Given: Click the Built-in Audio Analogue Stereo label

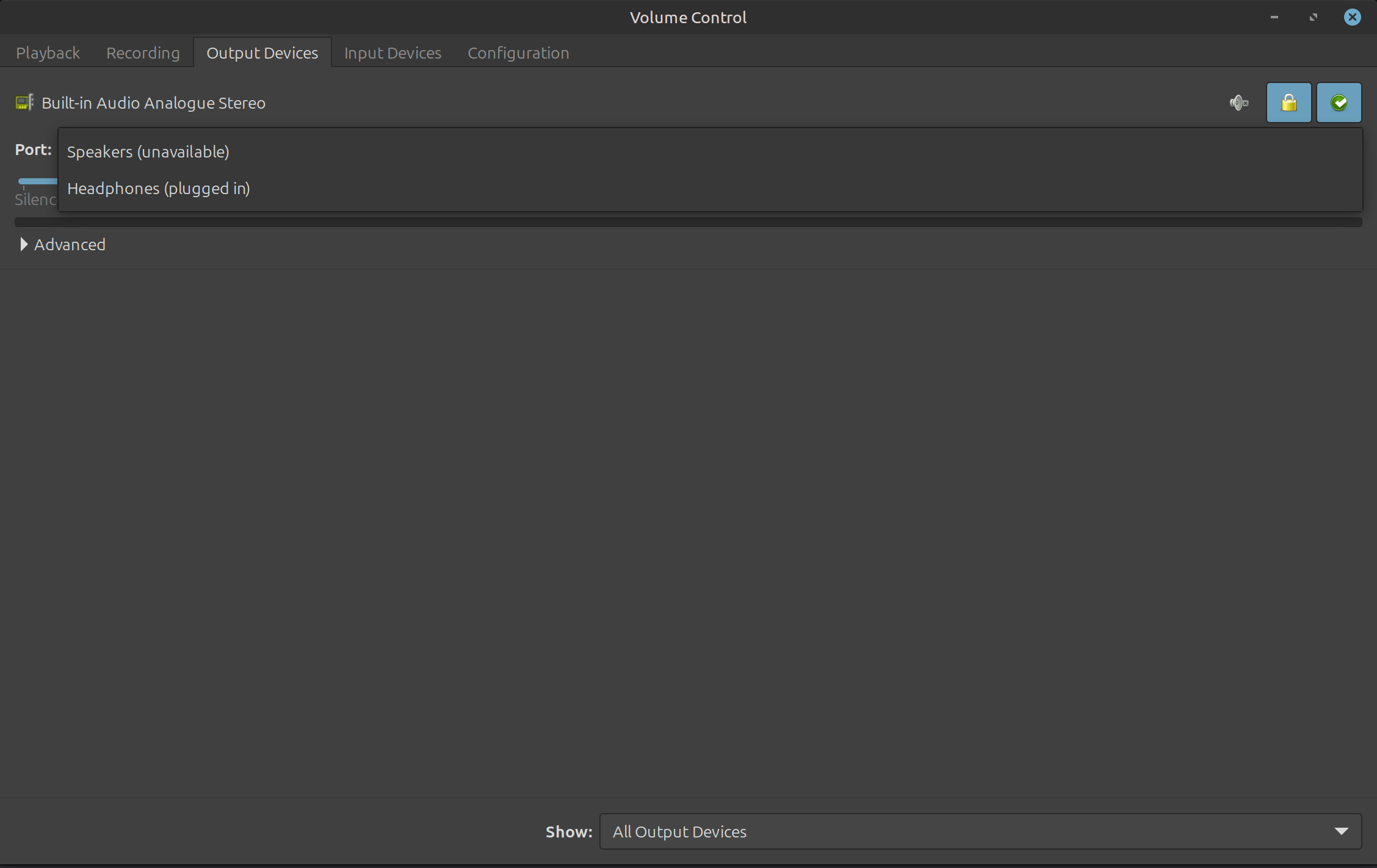Looking at the screenshot, I should [x=153, y=103].
